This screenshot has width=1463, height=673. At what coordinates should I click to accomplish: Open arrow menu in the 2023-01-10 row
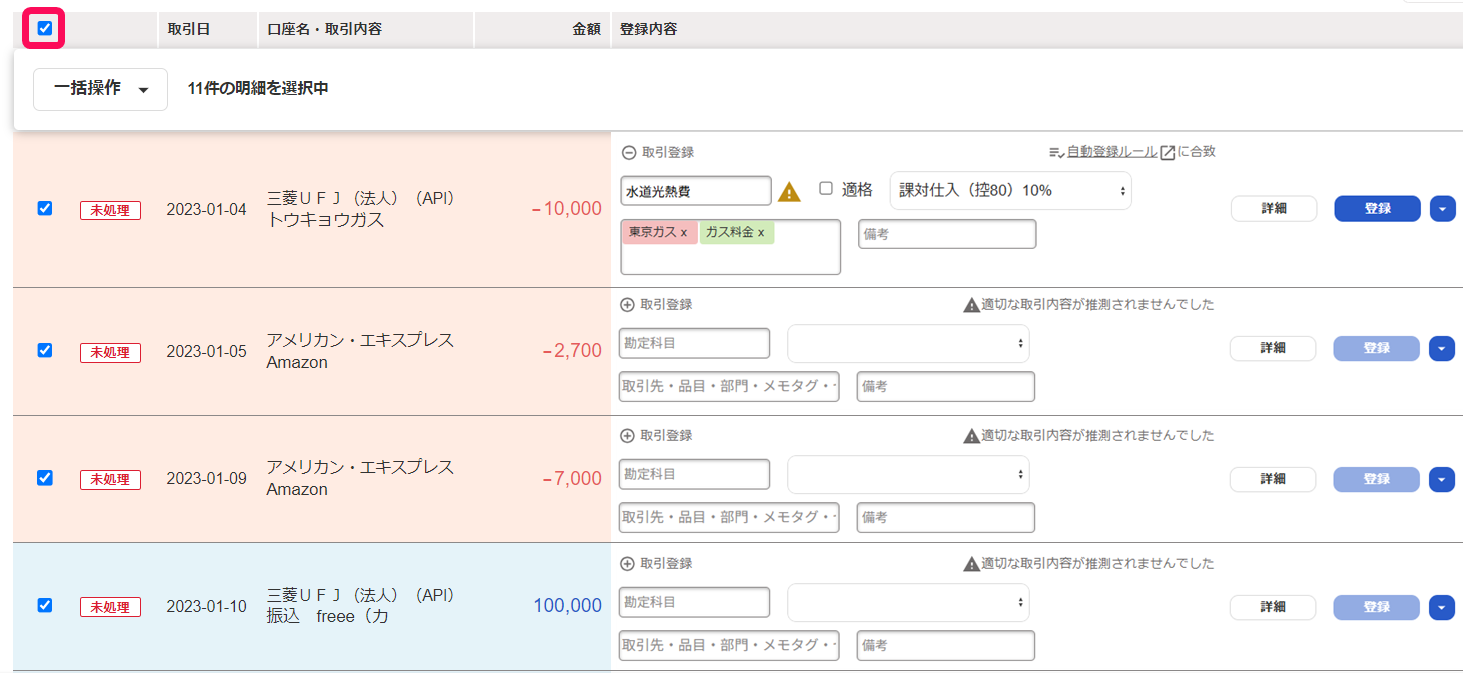(1441, 607)
